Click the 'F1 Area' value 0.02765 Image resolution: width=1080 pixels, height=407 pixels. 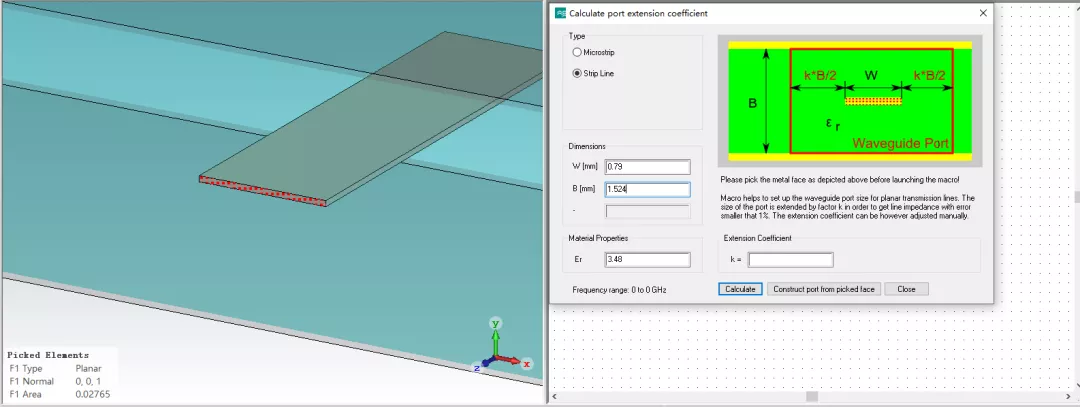(x=92, y=395)
